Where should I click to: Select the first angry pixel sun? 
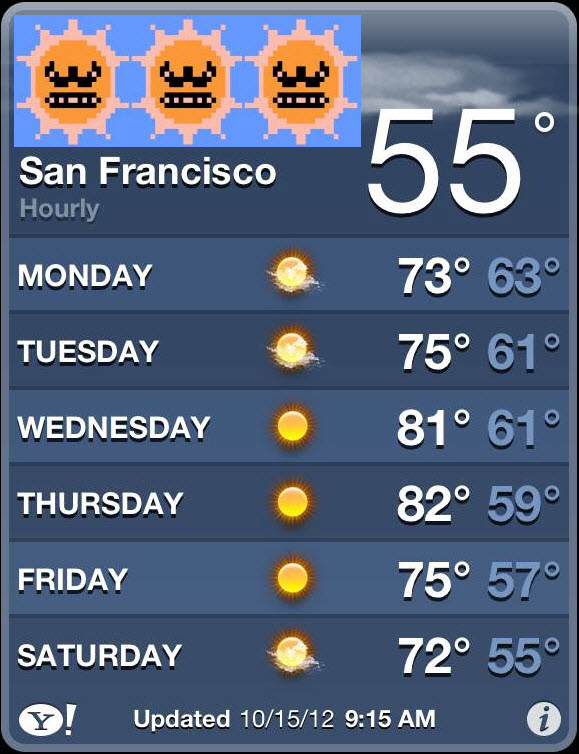(x=73, y=81)
